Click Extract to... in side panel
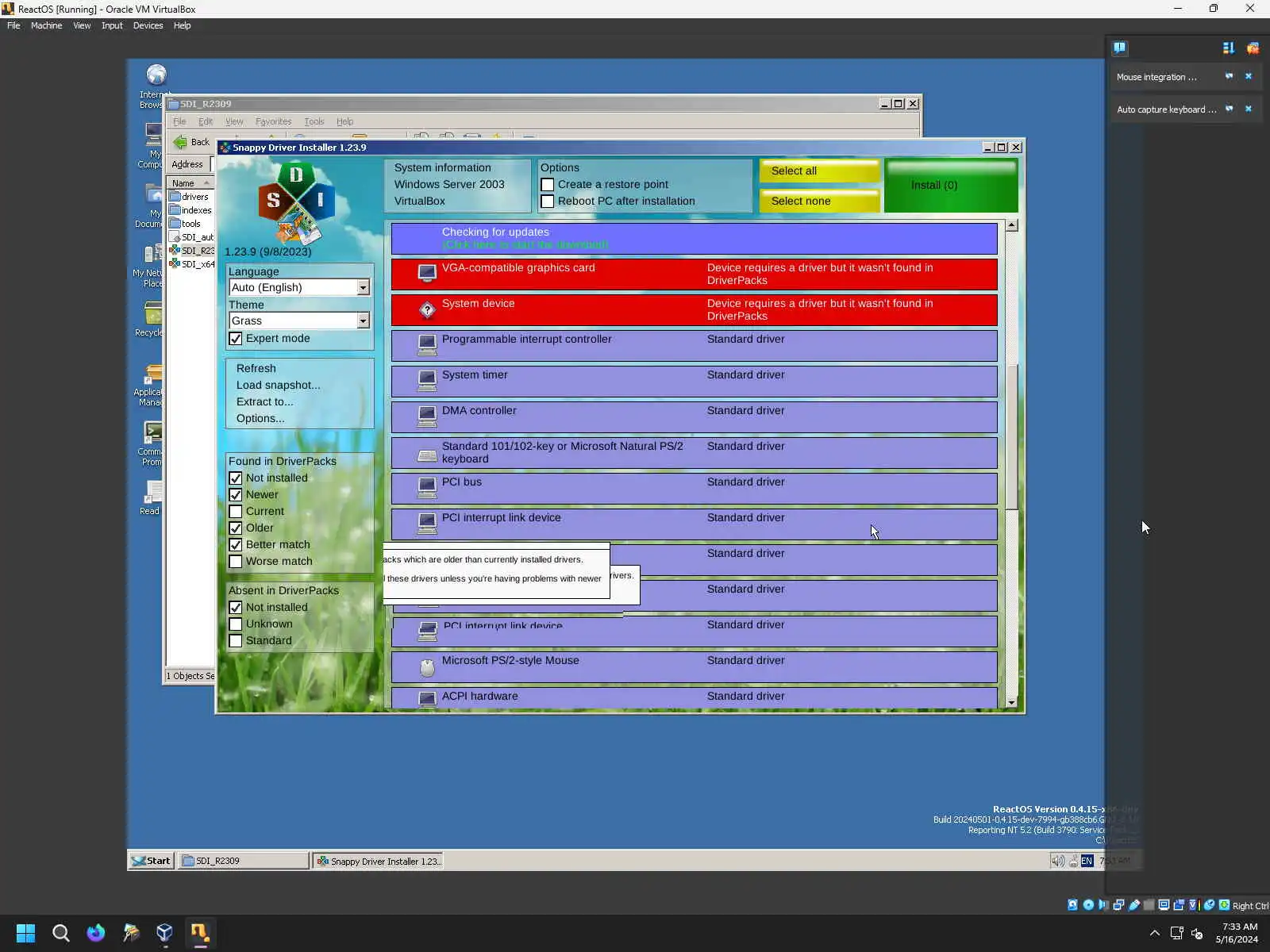 pos(264,401)
